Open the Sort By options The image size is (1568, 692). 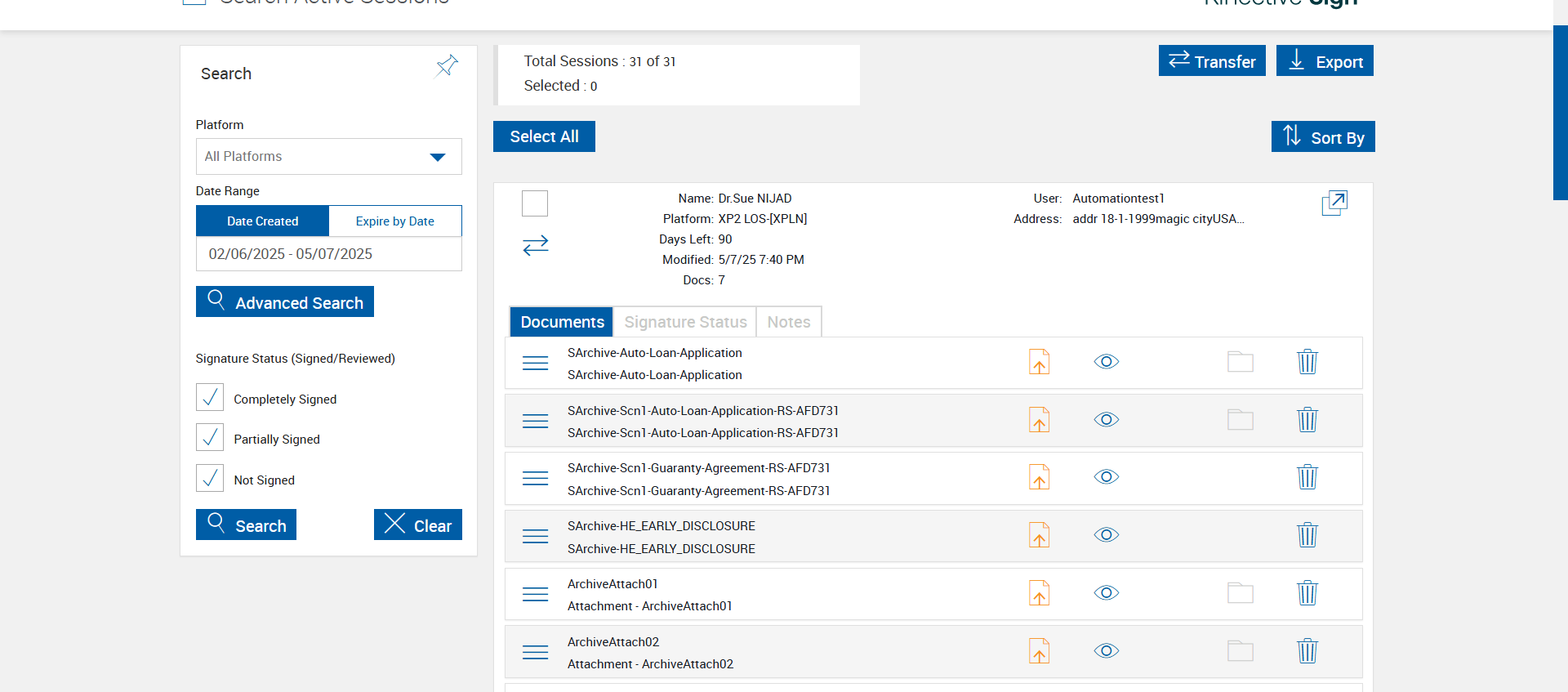pos(1322,137)
